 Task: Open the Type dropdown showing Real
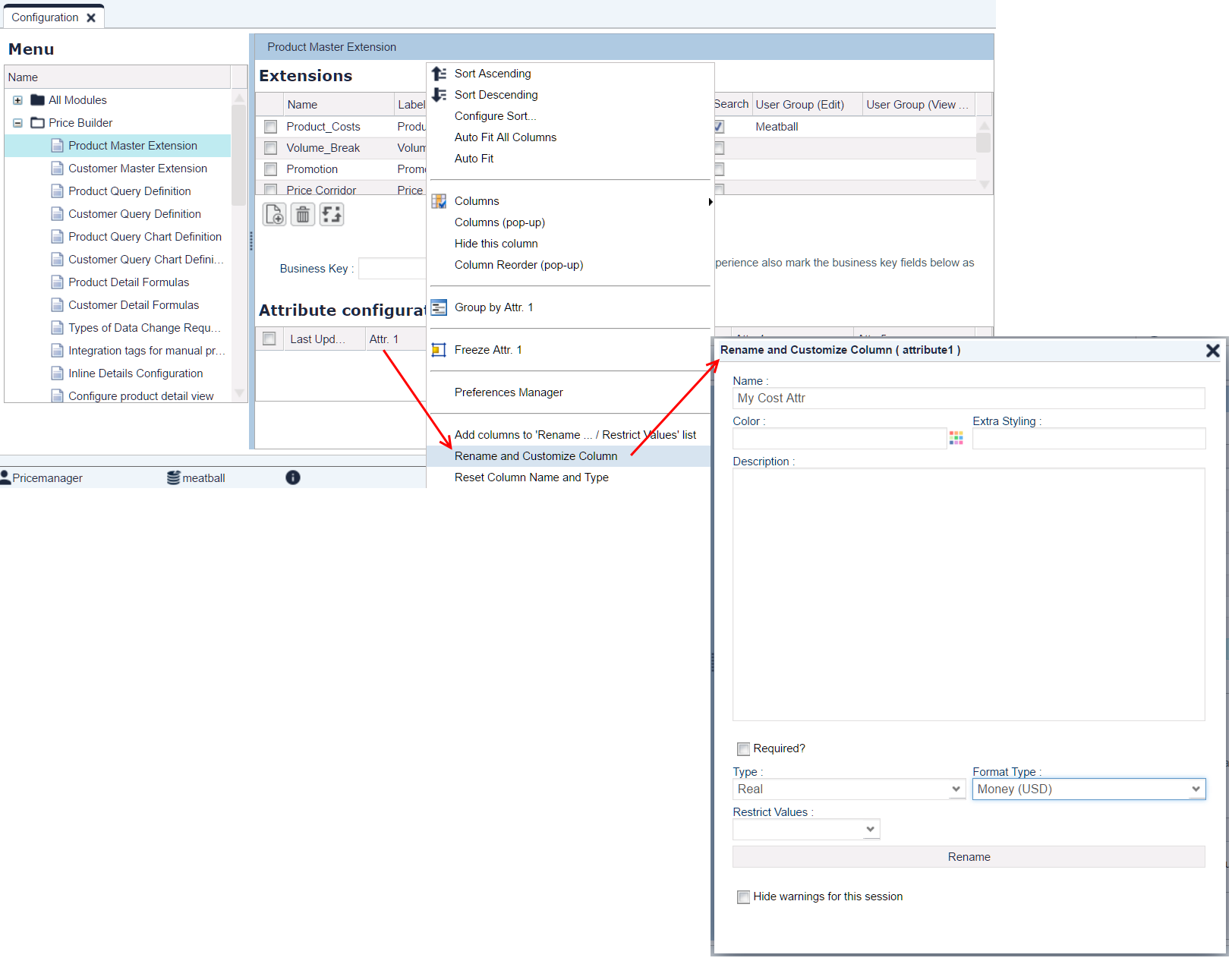click(848, 789)
